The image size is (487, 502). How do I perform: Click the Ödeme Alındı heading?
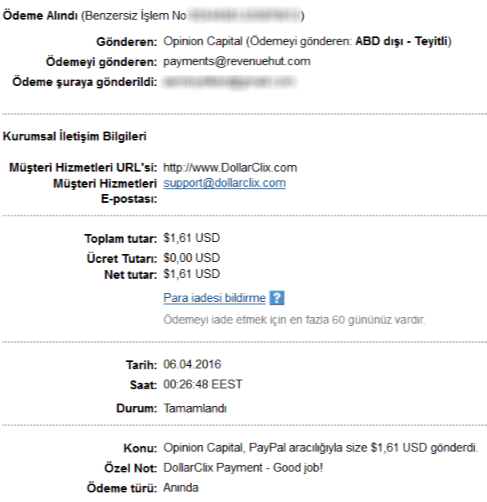40,15
